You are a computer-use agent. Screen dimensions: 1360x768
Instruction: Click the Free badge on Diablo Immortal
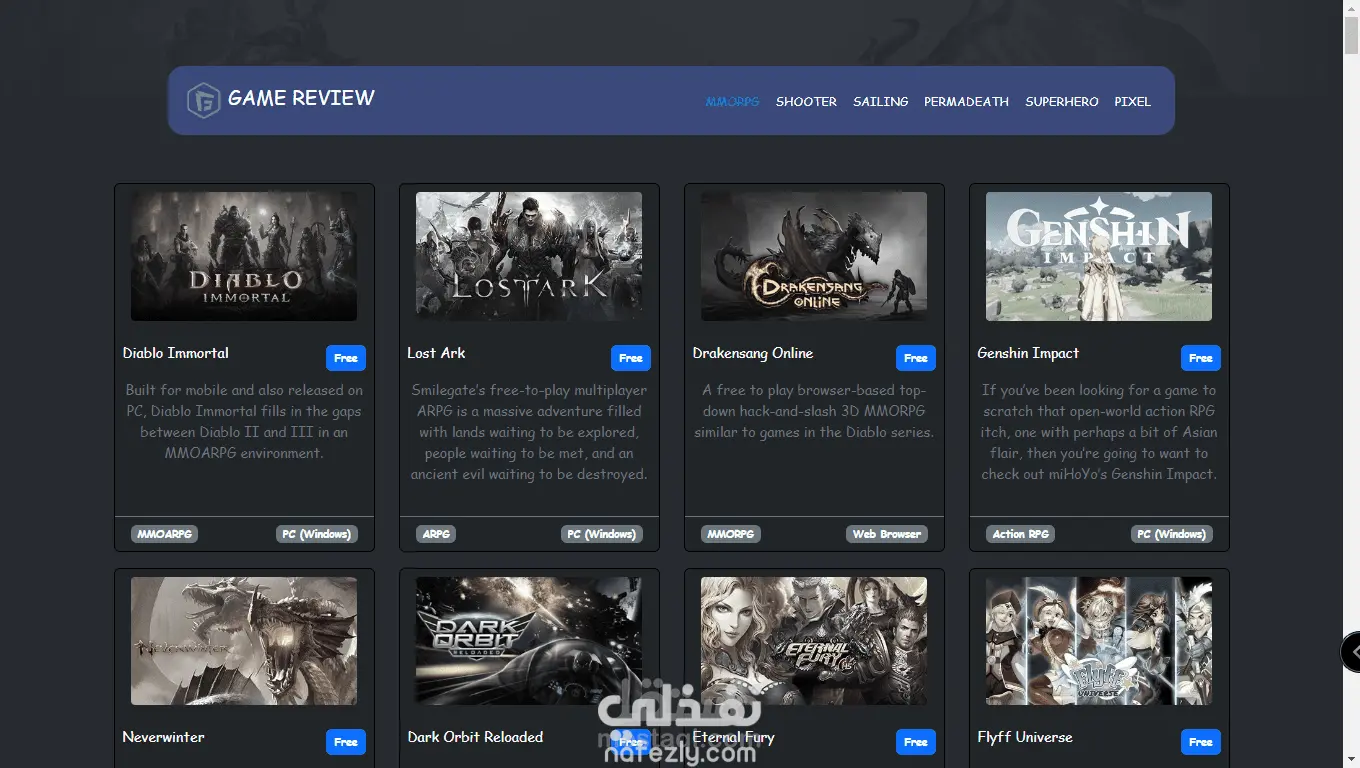(346, 358)
